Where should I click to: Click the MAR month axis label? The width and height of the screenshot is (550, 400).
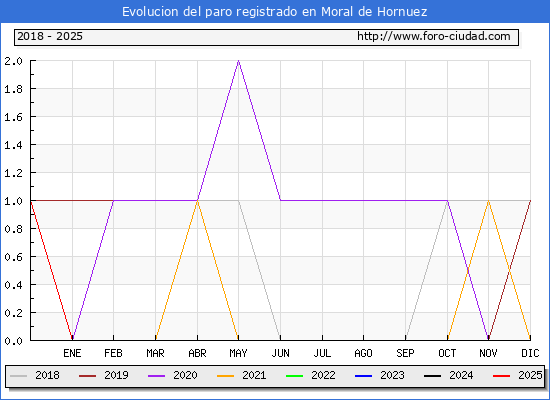(155, 353)
